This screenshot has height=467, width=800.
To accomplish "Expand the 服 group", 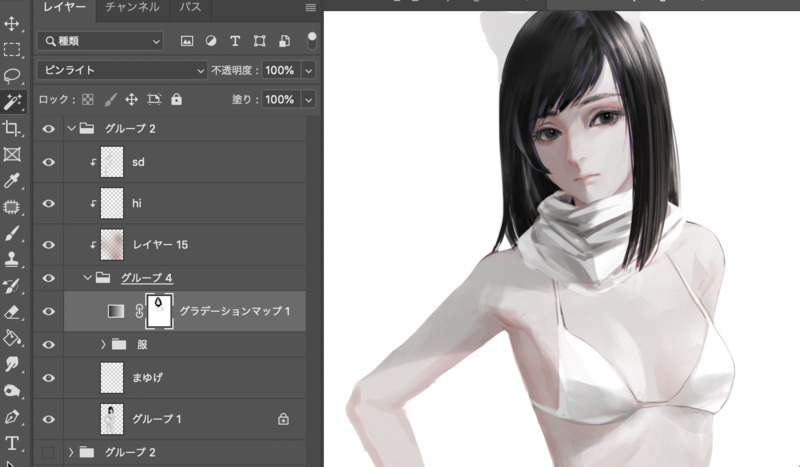I will [103, 345].
